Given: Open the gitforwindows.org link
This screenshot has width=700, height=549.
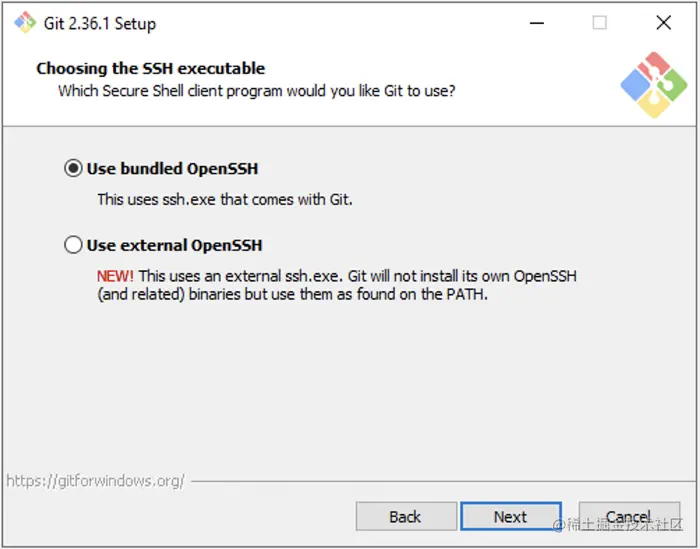Looking at the screenshot, I should coord(95,481).
